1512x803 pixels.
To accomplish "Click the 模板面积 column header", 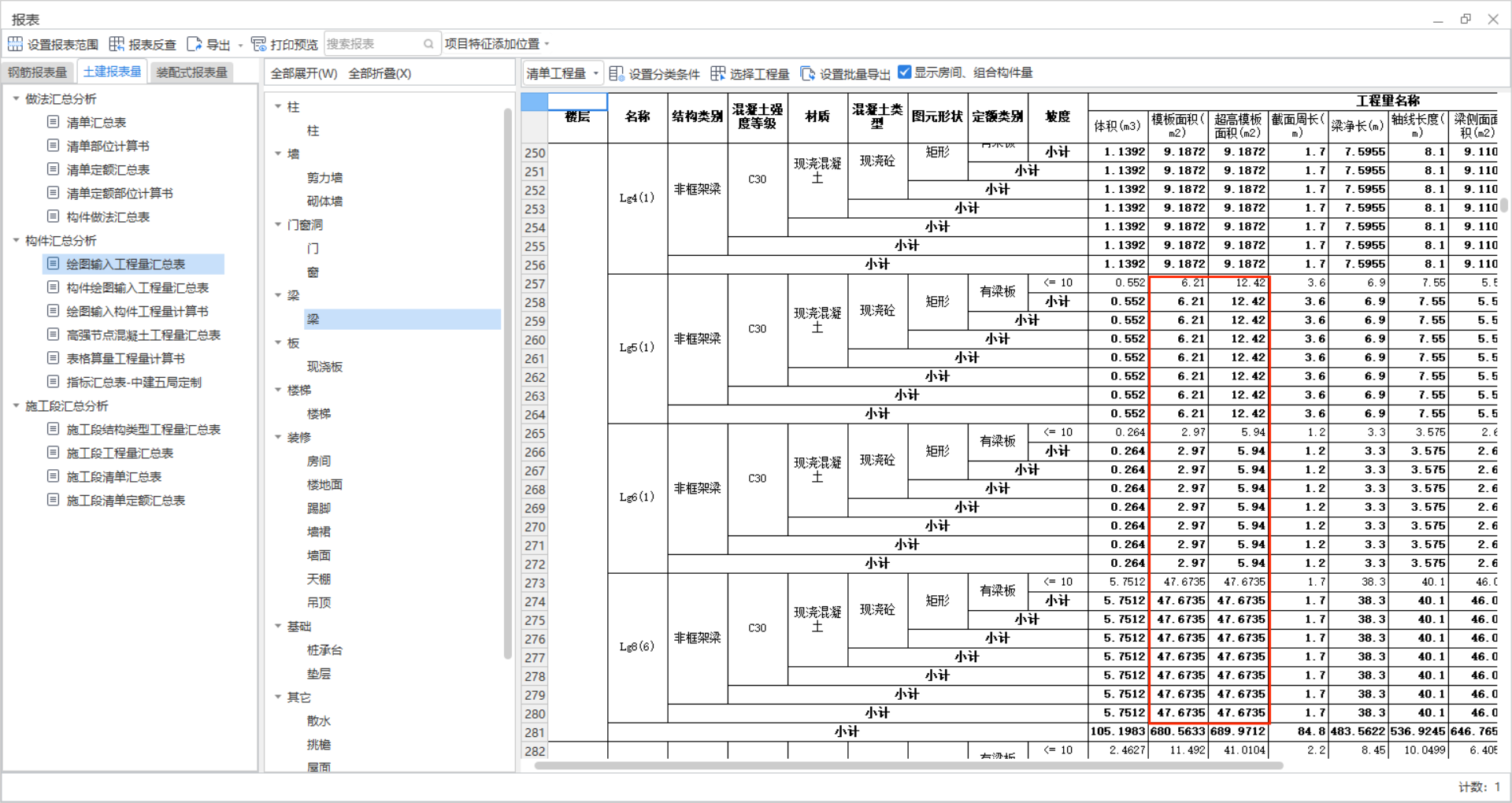I will click(1178, 126).
